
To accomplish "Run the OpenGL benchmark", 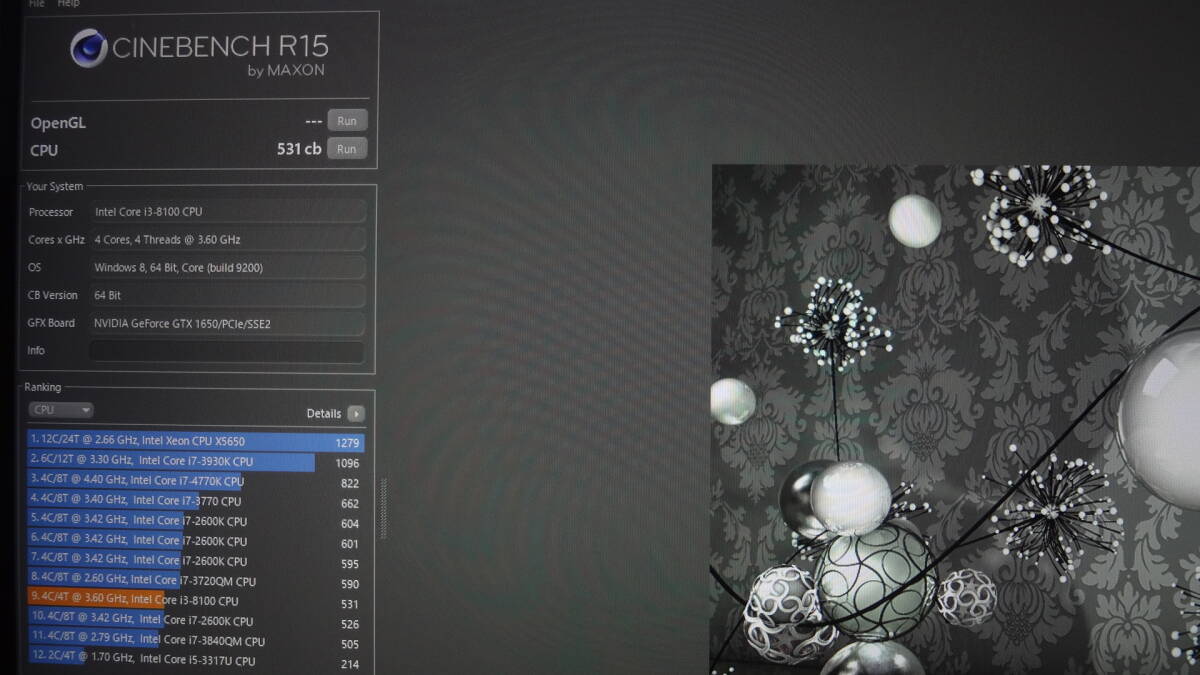I will click(x=347, y=121).
